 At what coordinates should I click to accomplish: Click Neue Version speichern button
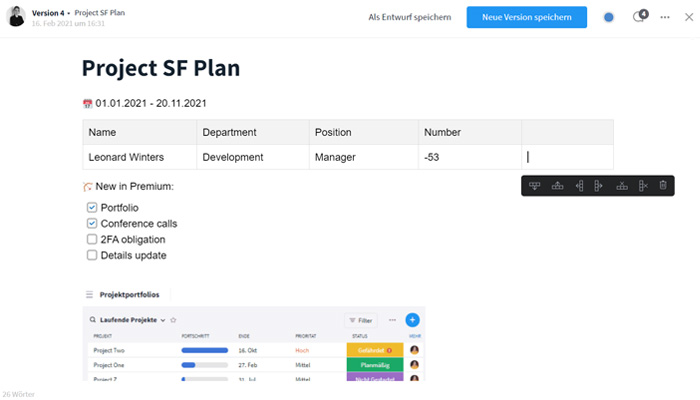[x=527, y=17]
